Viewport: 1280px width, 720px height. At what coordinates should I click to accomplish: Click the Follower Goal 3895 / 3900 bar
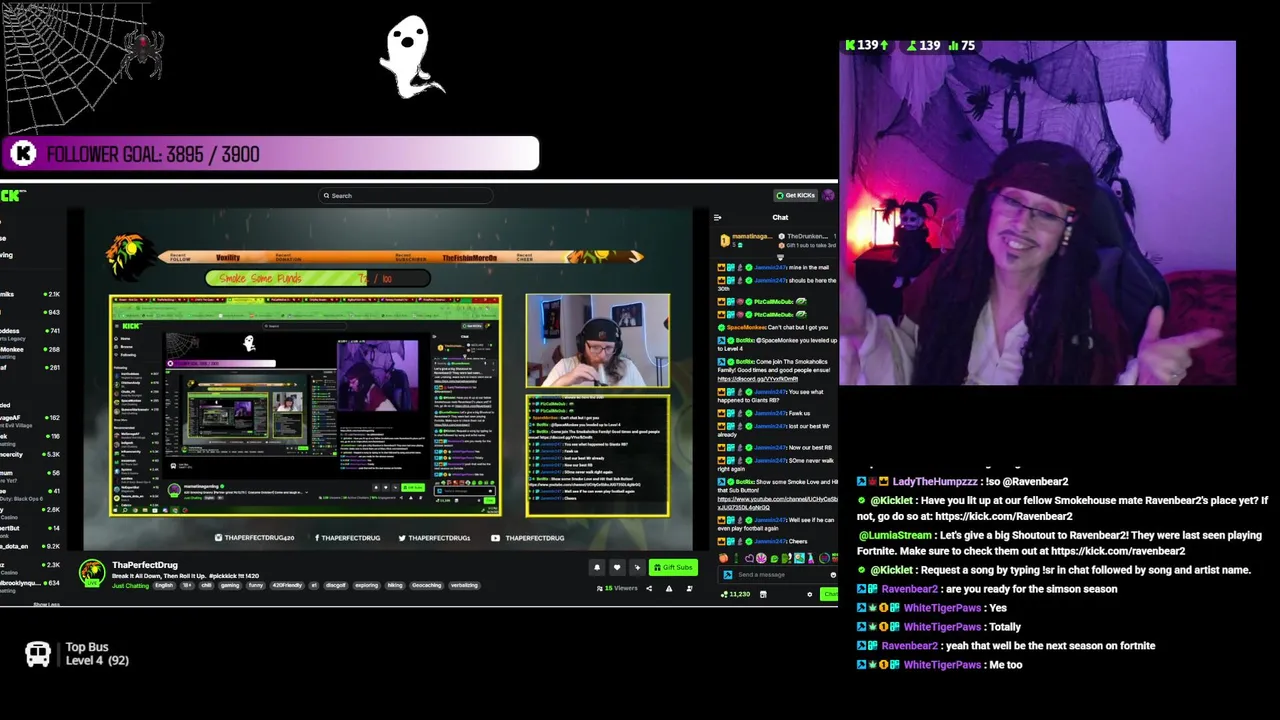(x=272, y=154)
